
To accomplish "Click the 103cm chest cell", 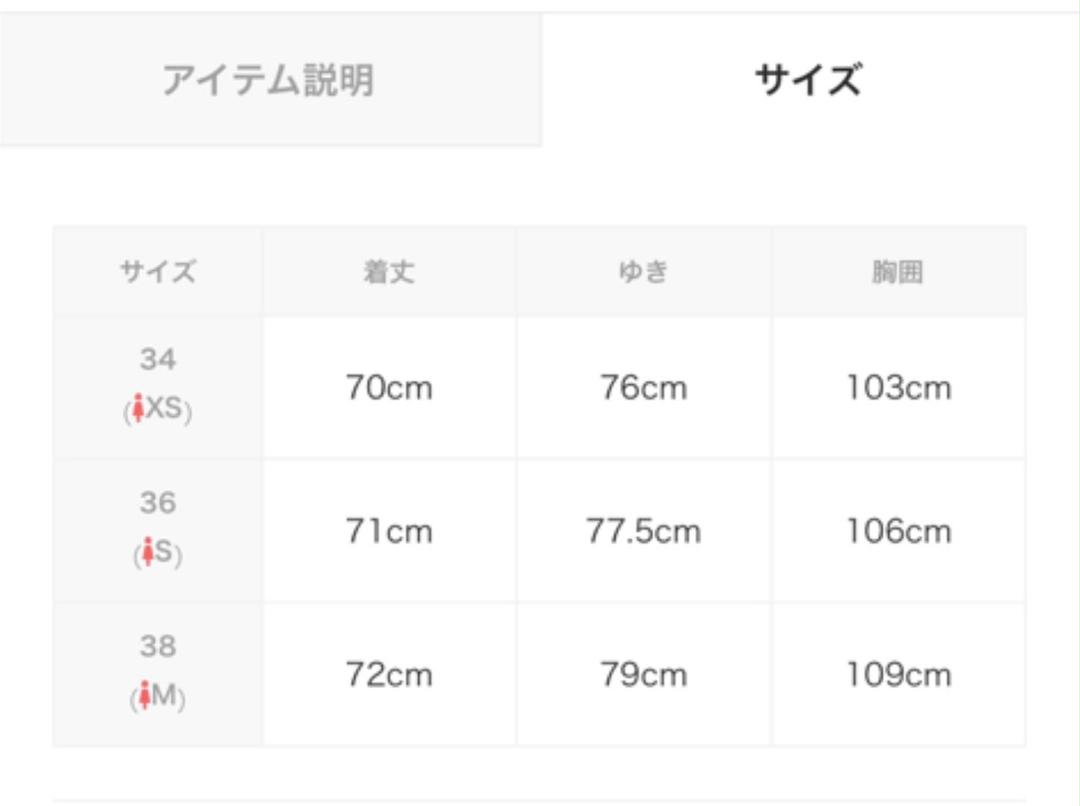I will coord(899,388).
